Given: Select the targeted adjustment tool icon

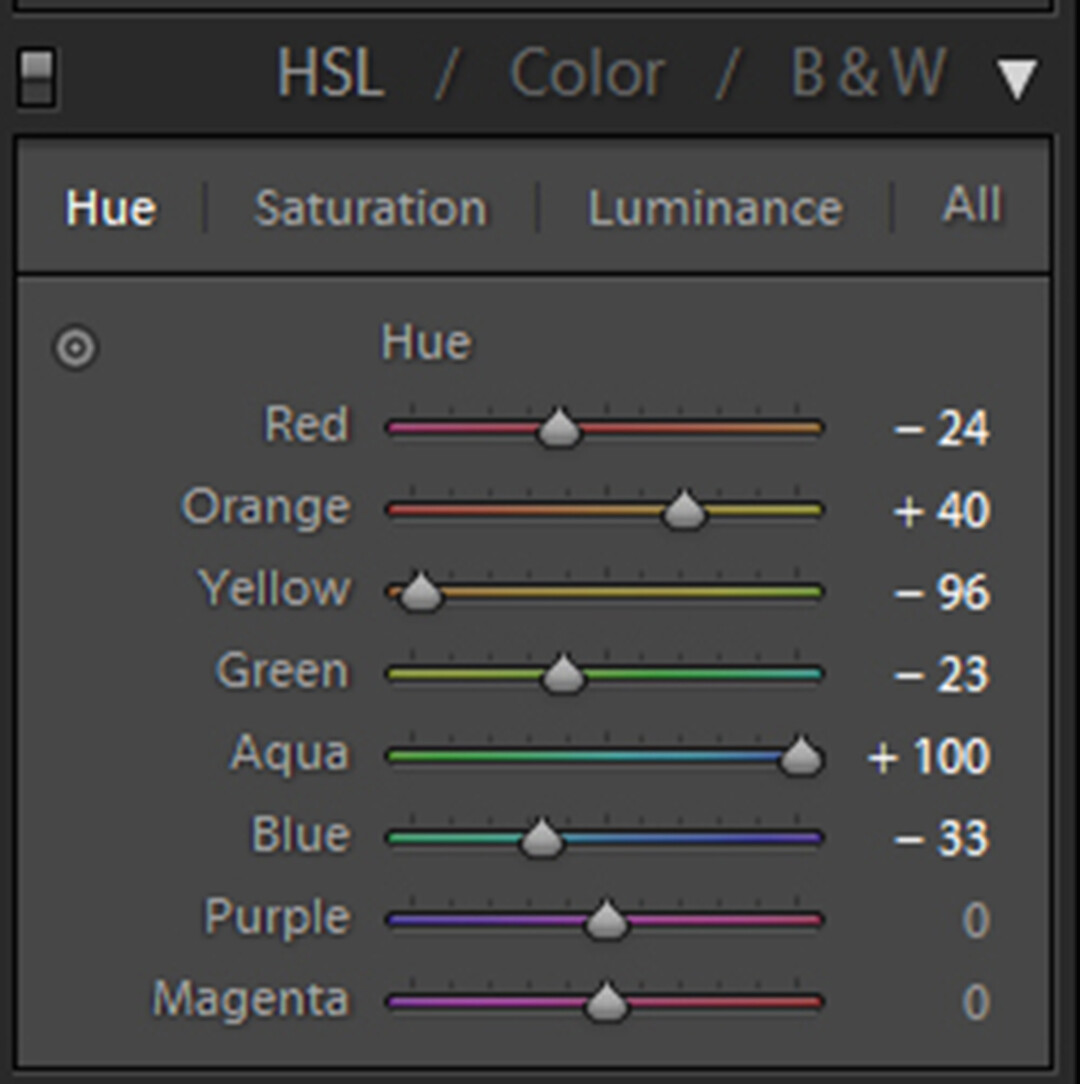Looking at the screenshot, I should pos(75,347).
